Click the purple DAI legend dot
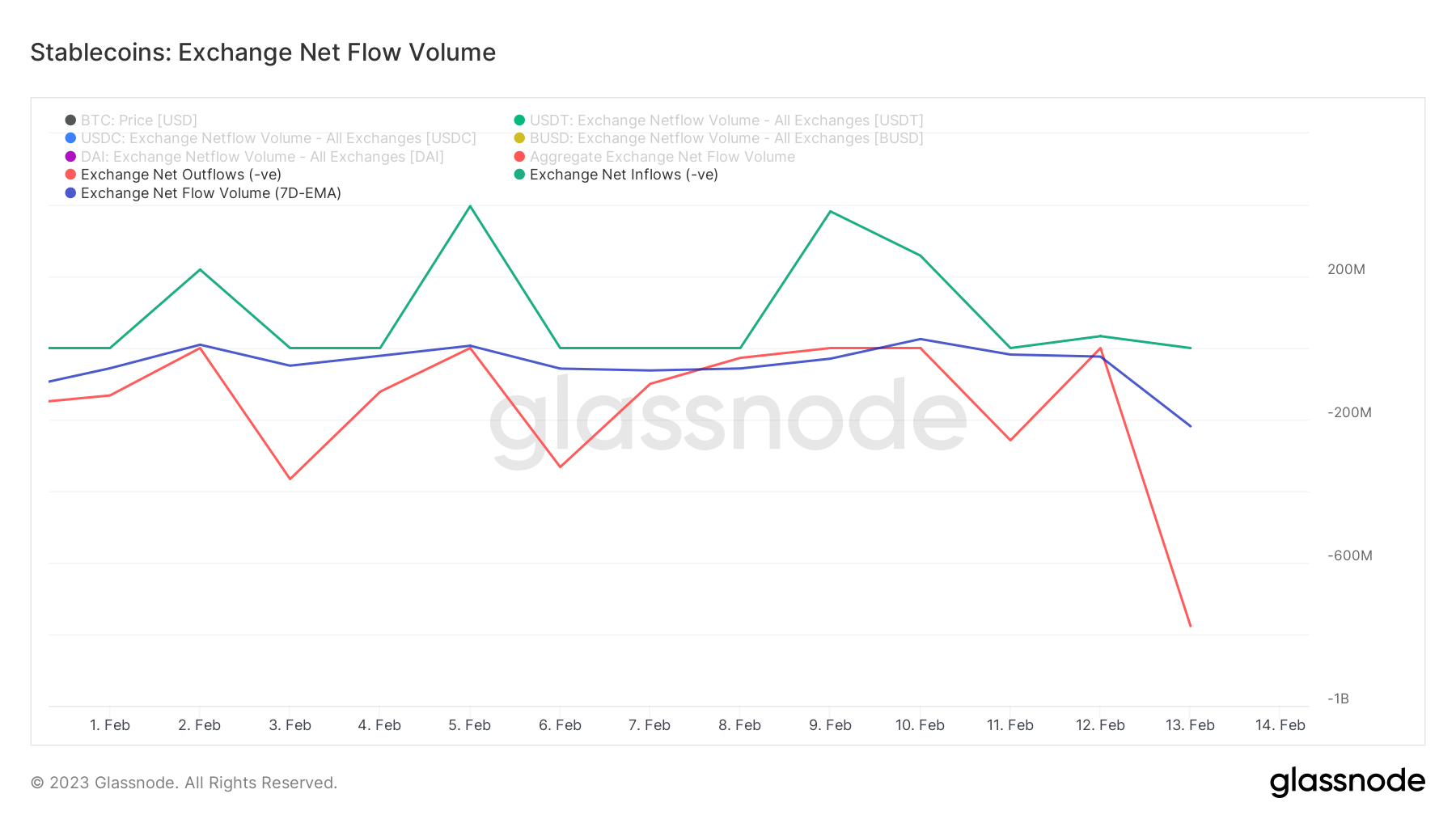This screenshot has width=1456, height=819. 70,157
